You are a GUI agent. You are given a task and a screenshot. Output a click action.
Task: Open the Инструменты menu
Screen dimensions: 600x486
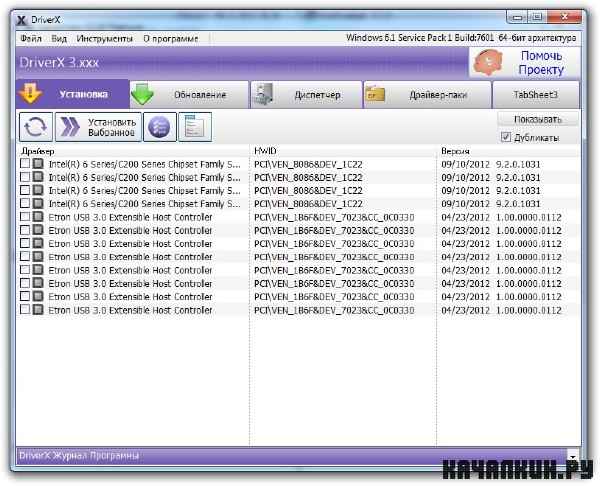point(104,39)
